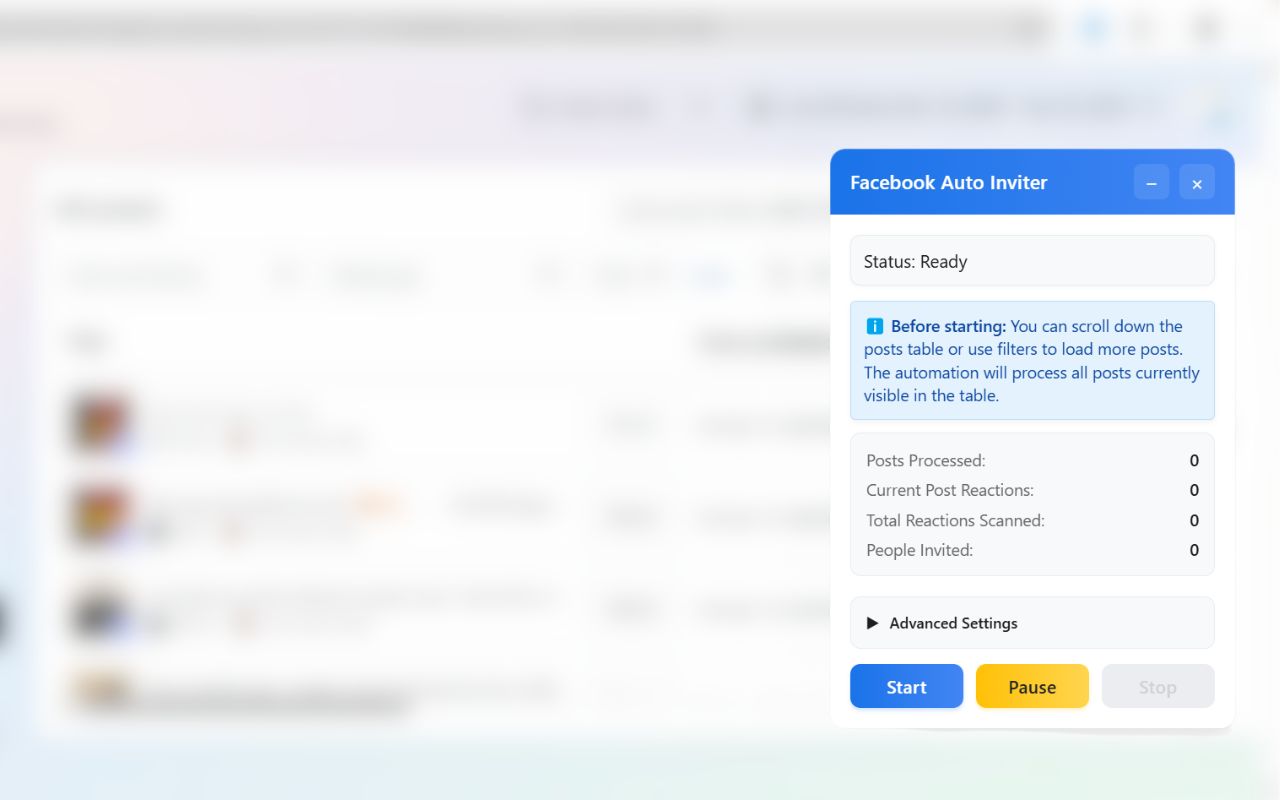The image size is (1280, 800).
Task: Click the Posts Processed counter value
Action: point(1193,461)
